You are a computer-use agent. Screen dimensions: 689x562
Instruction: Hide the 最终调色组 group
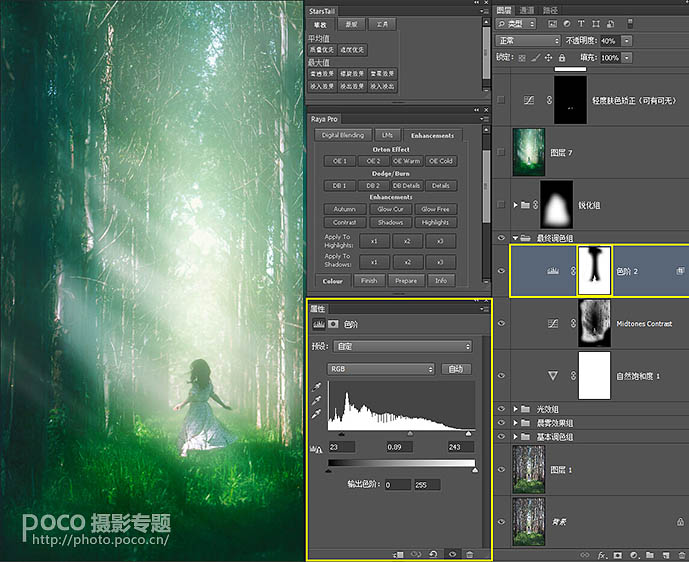tap(501, 238)
